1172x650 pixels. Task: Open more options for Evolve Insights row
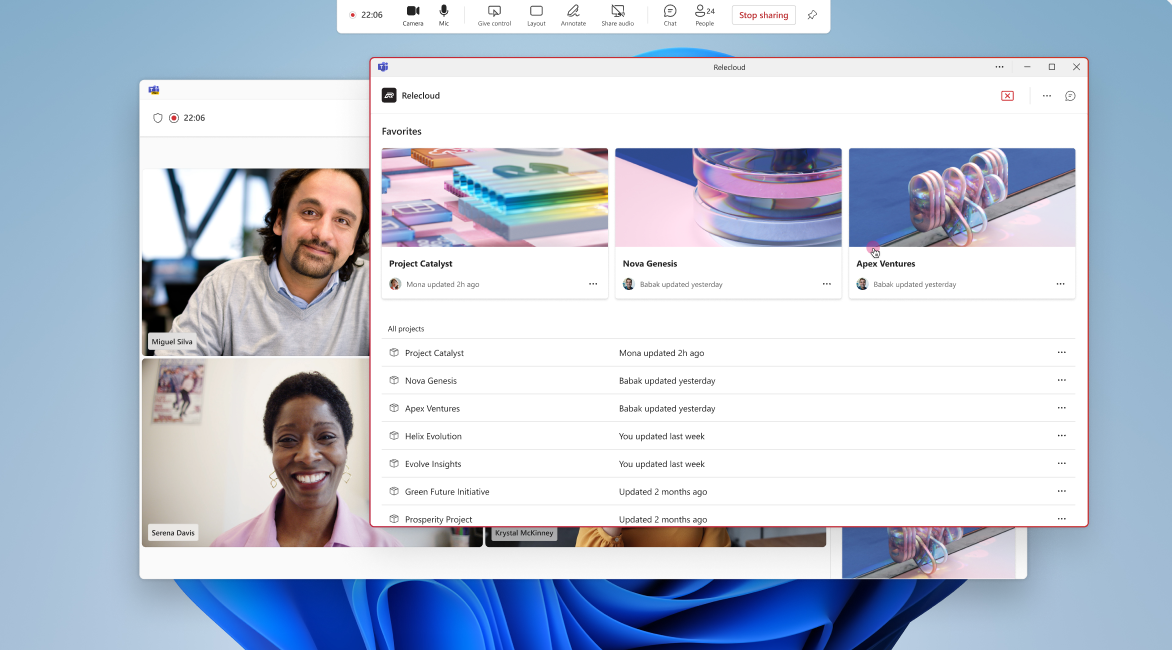(x=1061, y=463)
